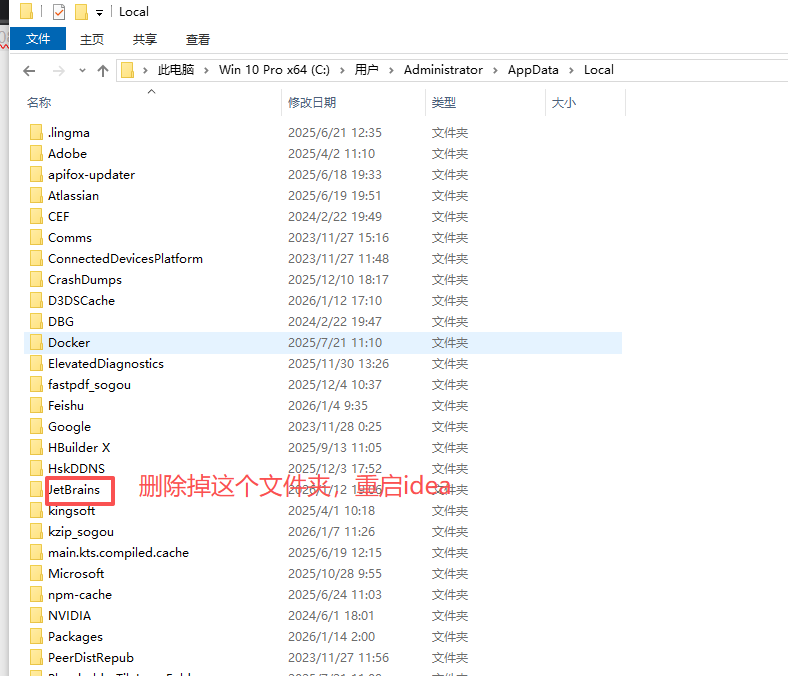Expand chevron after Win 10 Pro x64 (C:)
The width and height of the screenshot is (788, 676).
click(x=342, y=70)
